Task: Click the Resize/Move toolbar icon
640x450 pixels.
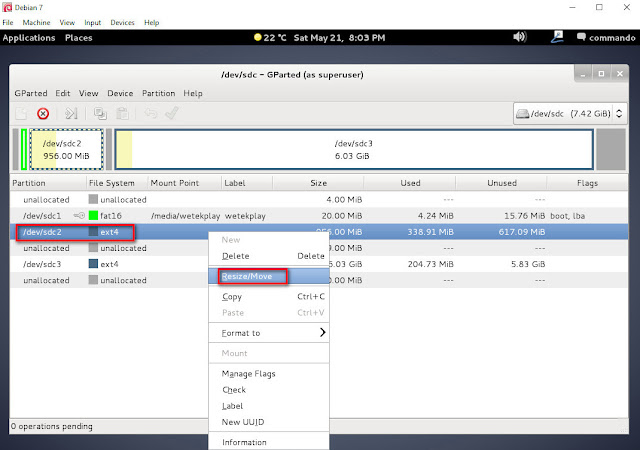Action: (71, 113)
